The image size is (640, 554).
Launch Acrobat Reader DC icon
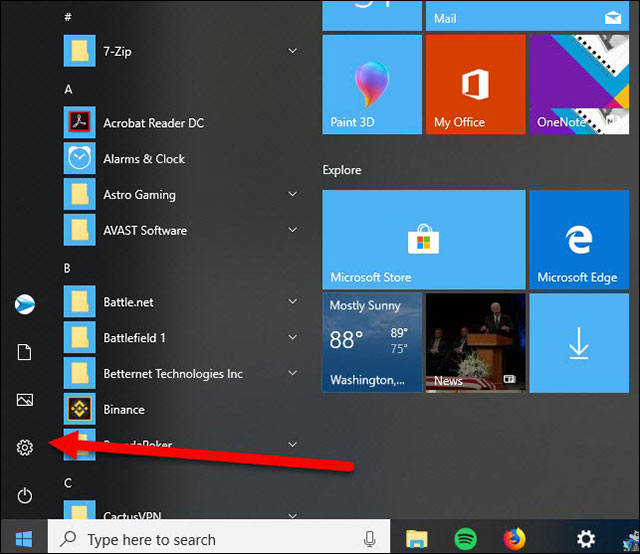[80, 122]
